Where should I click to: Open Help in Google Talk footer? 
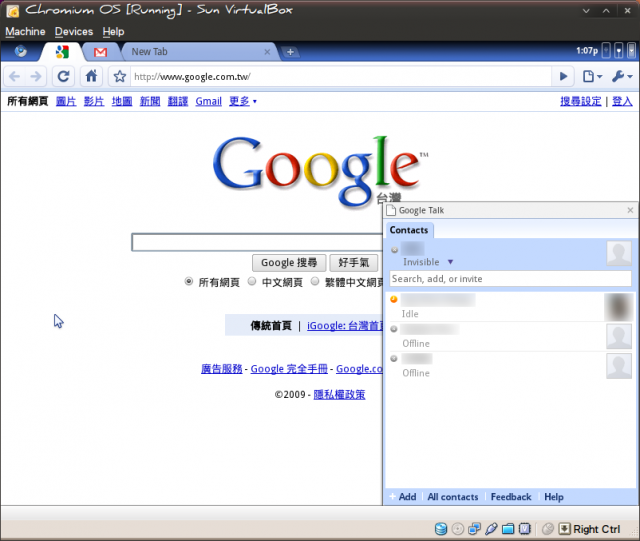[554, 497]
